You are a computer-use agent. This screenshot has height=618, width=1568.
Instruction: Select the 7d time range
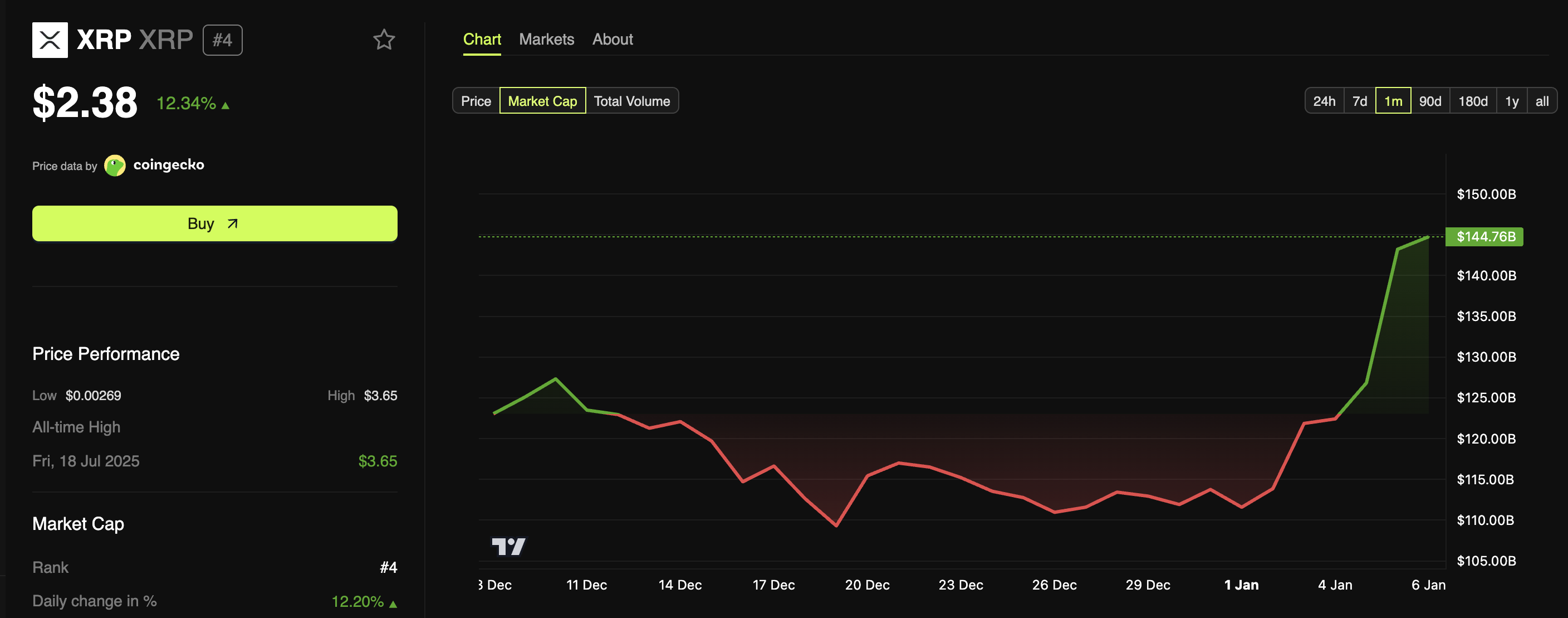click(x=1359, y=101)
